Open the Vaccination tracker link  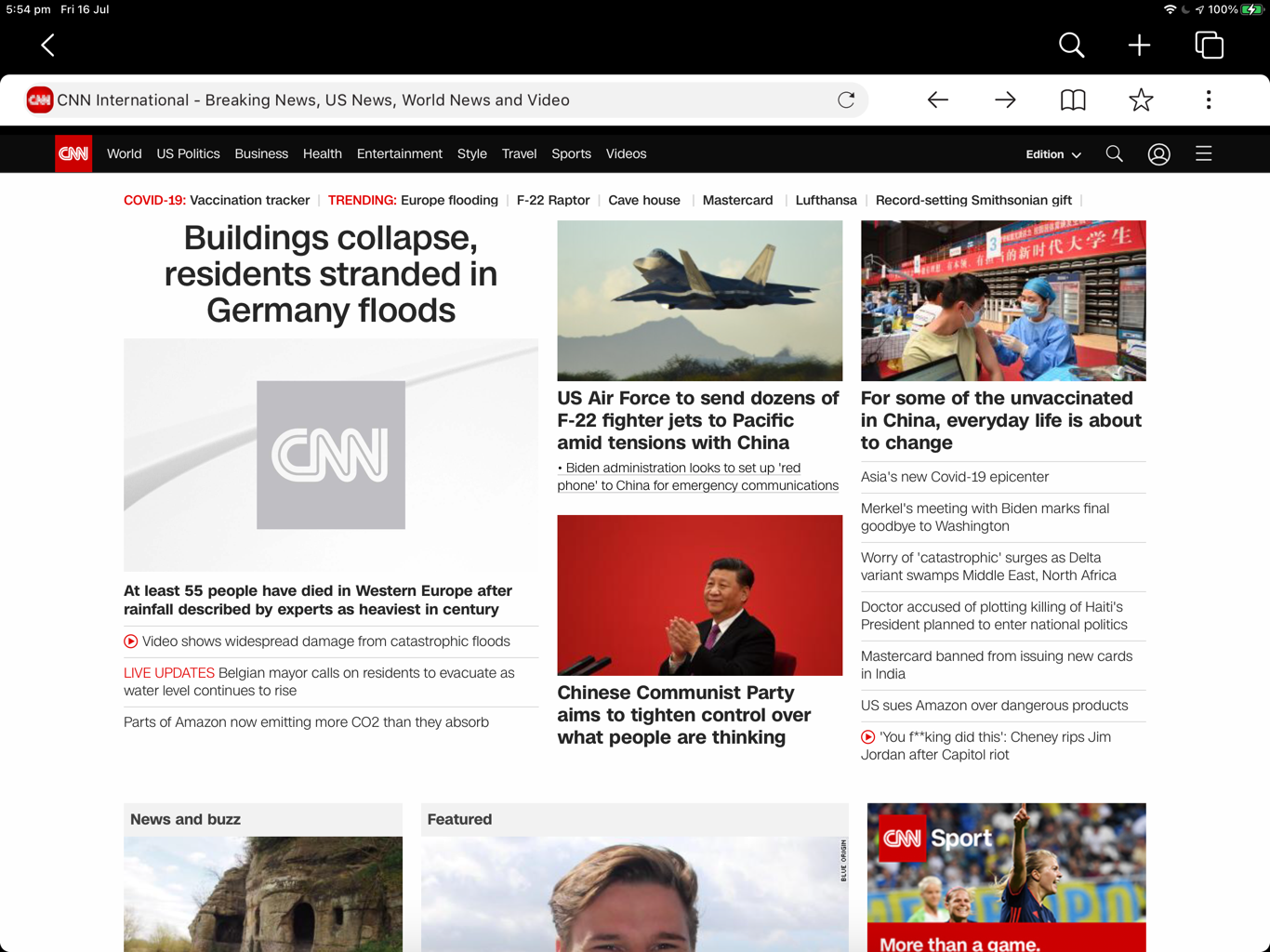[249, 200]
